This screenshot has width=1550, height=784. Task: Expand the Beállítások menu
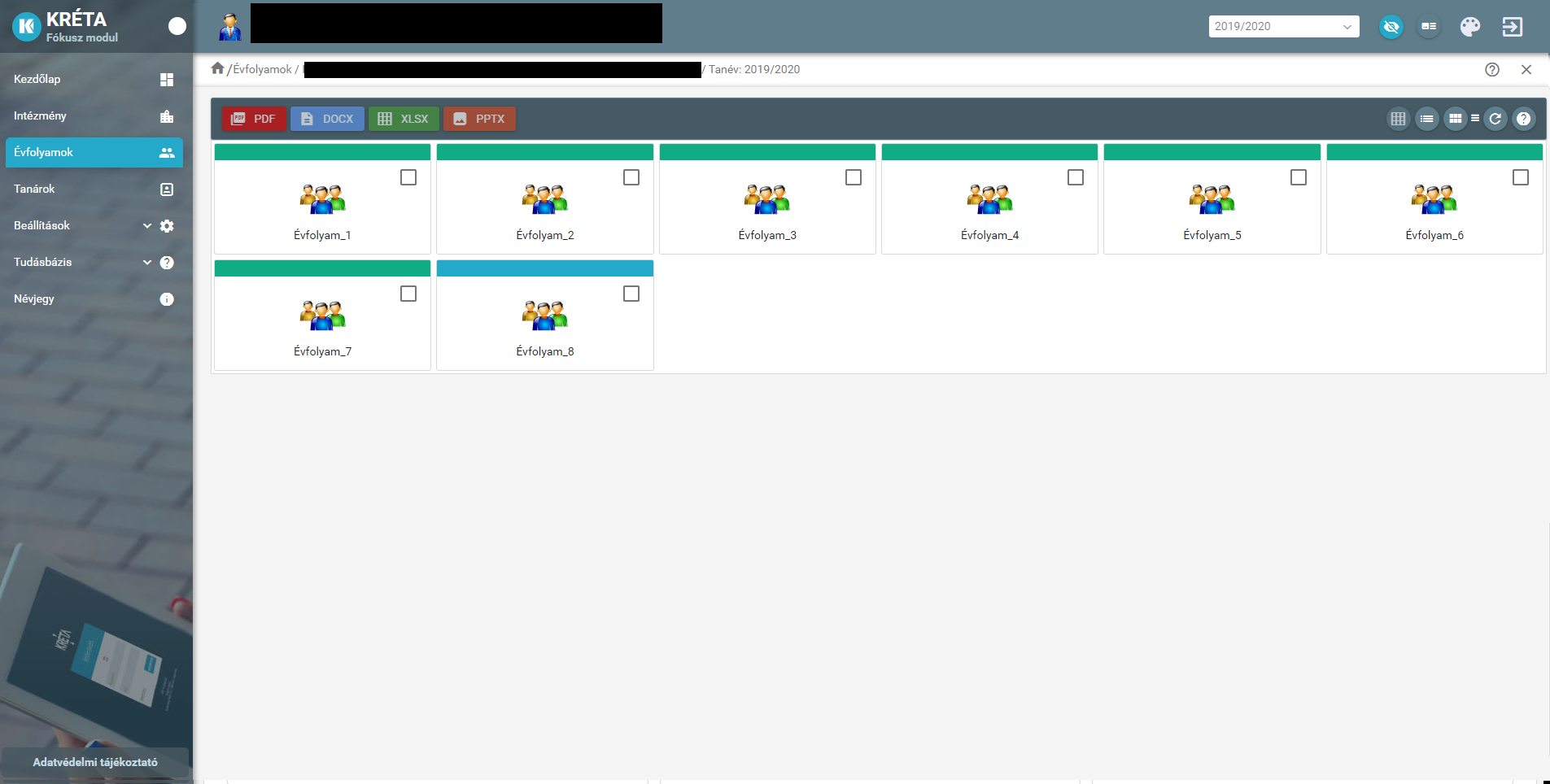[x=94, y=225]
